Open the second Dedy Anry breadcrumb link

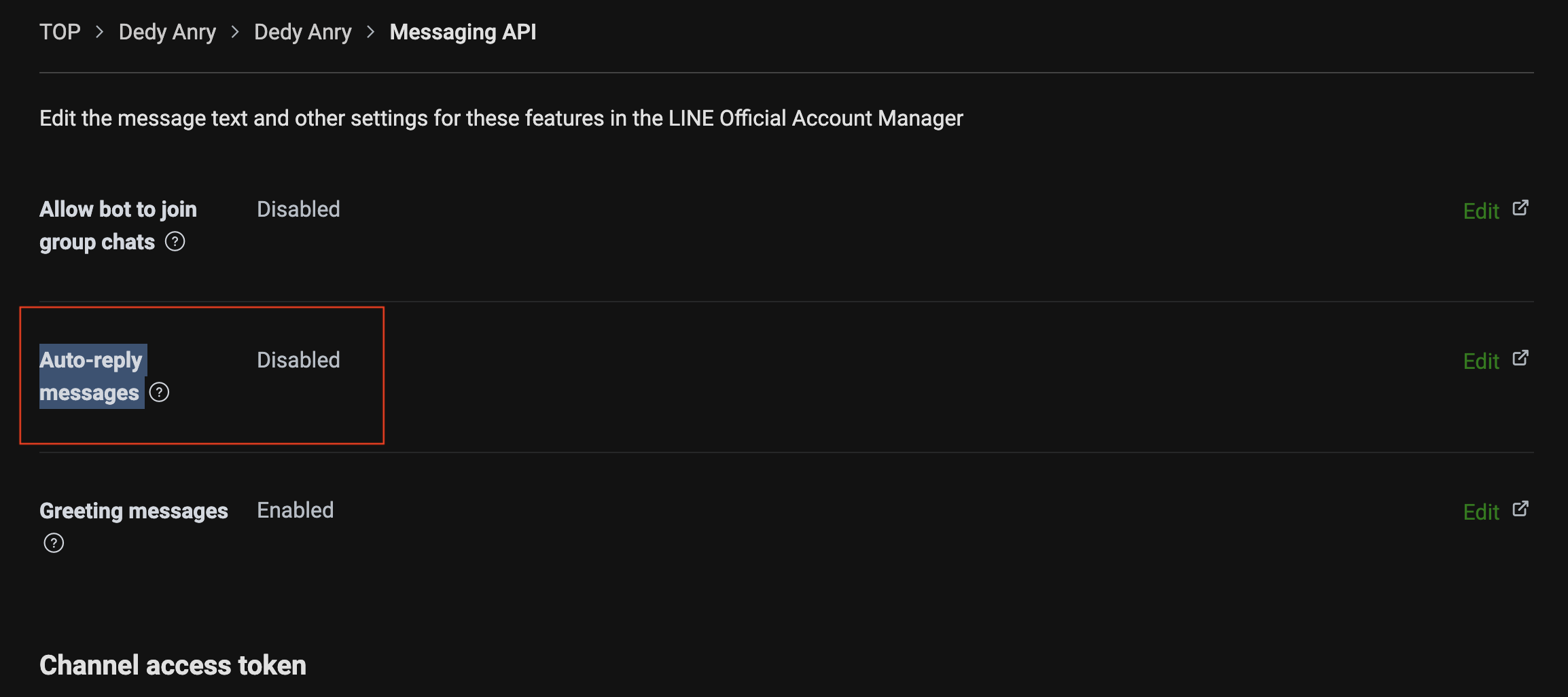click(x=302, y=32)
